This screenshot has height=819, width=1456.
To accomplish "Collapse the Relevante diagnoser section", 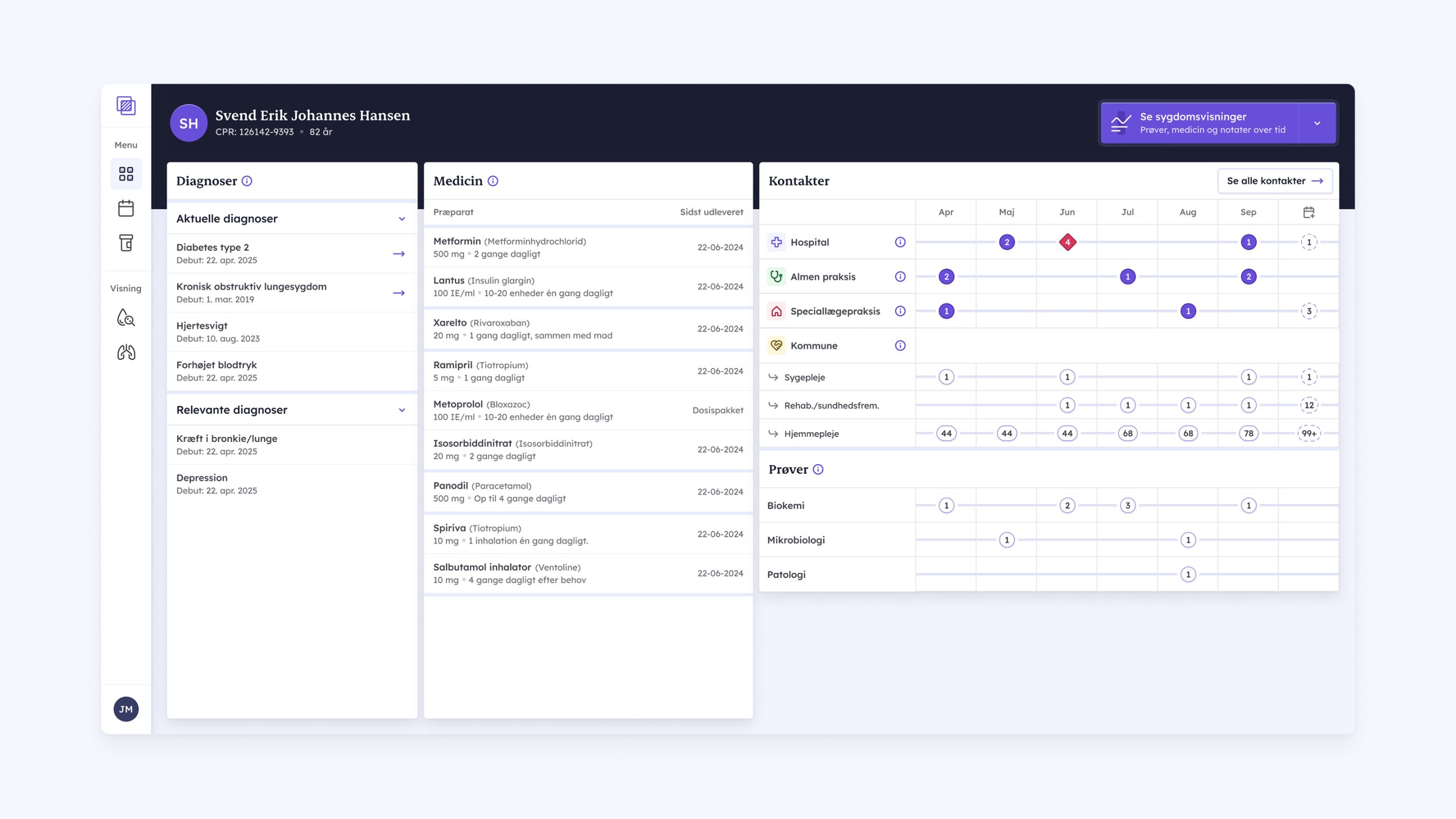I will 402,410.
